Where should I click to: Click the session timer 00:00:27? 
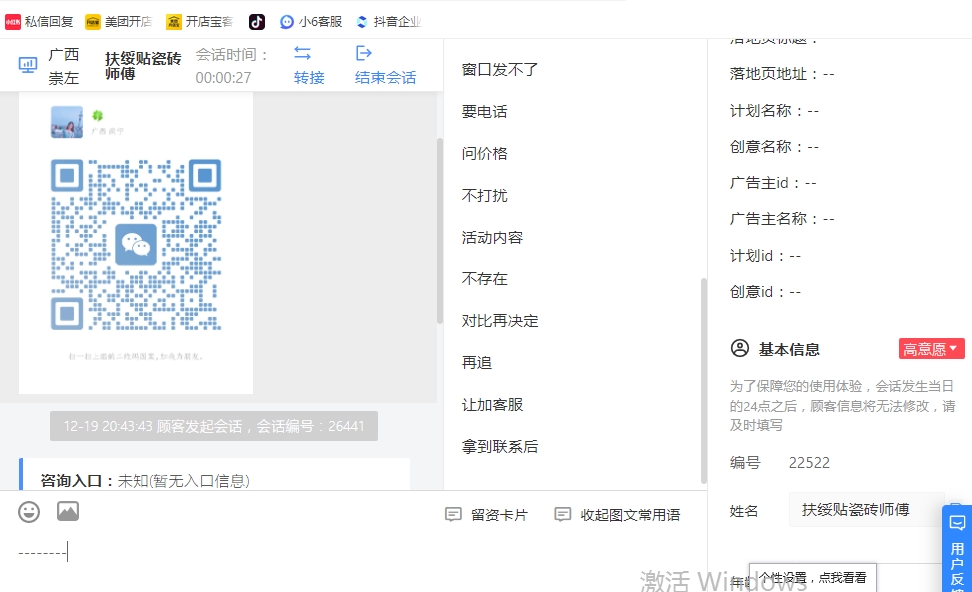tap(223, 78)
